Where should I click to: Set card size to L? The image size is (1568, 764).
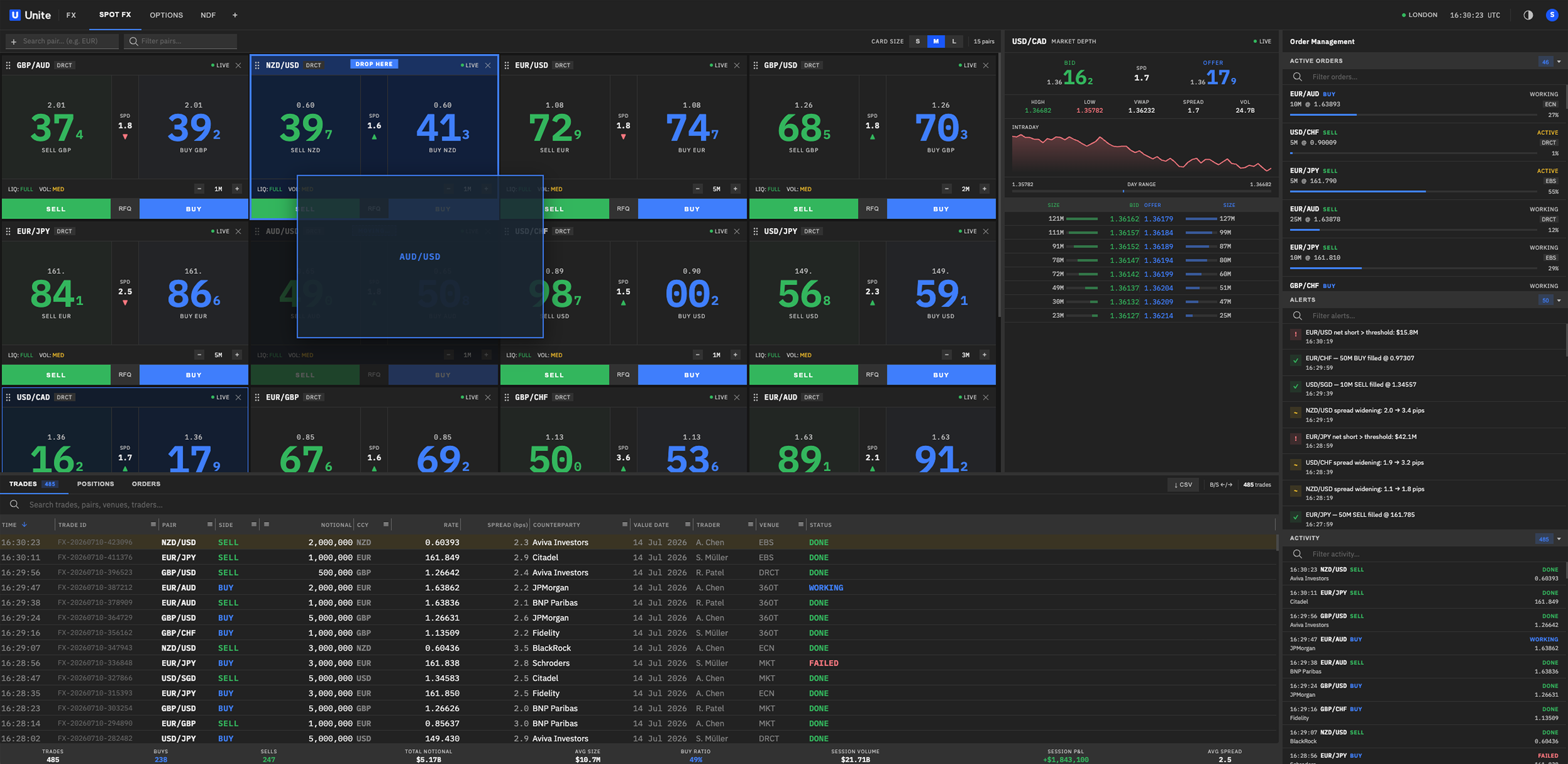click(954, 41)
